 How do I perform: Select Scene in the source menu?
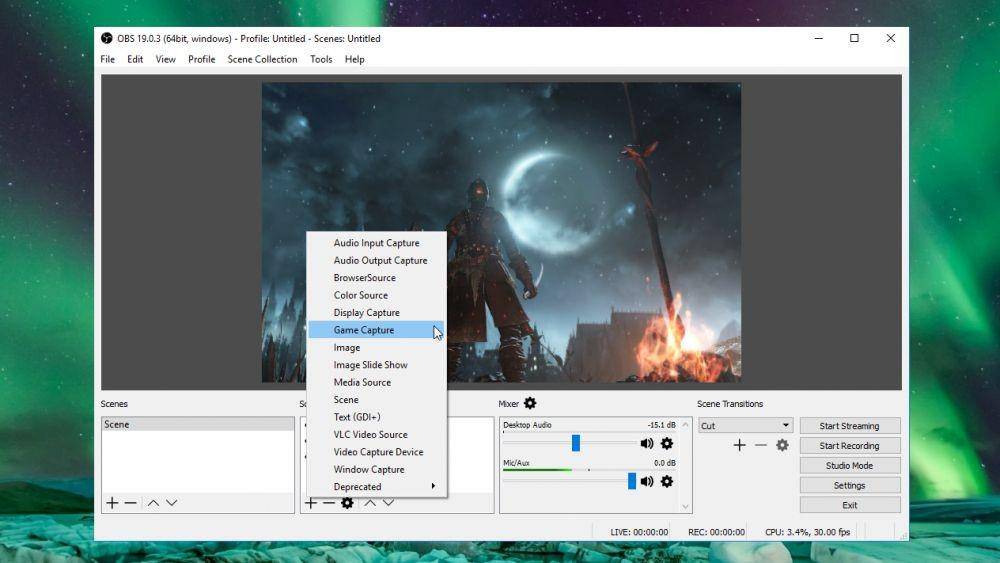376,400
